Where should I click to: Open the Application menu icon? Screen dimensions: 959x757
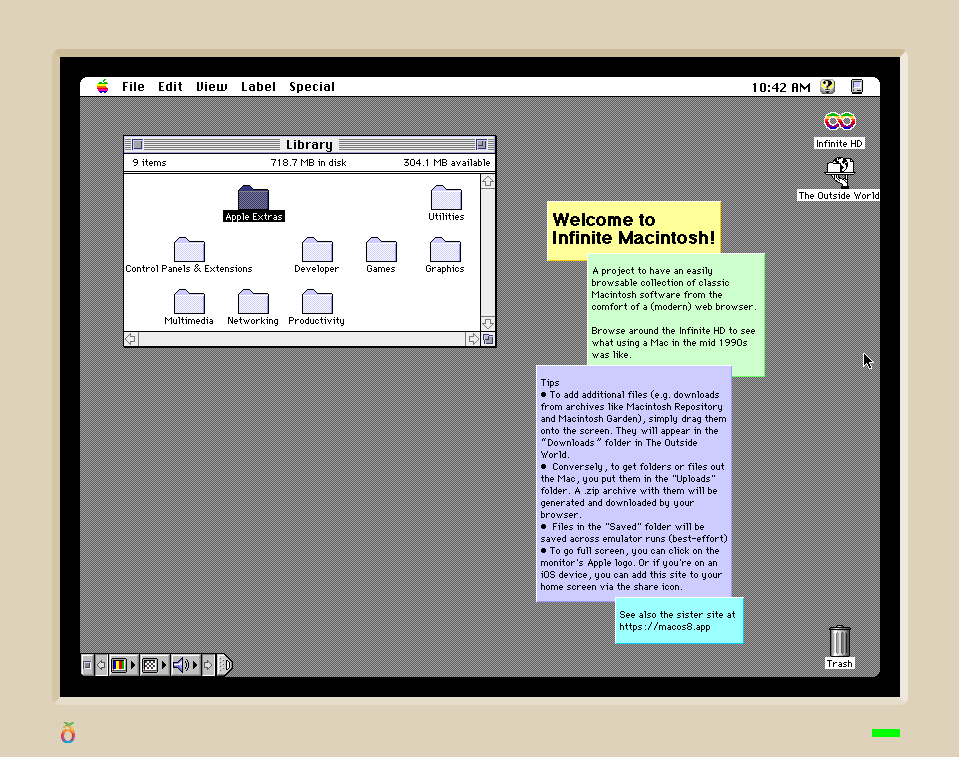tap(857, 87)
